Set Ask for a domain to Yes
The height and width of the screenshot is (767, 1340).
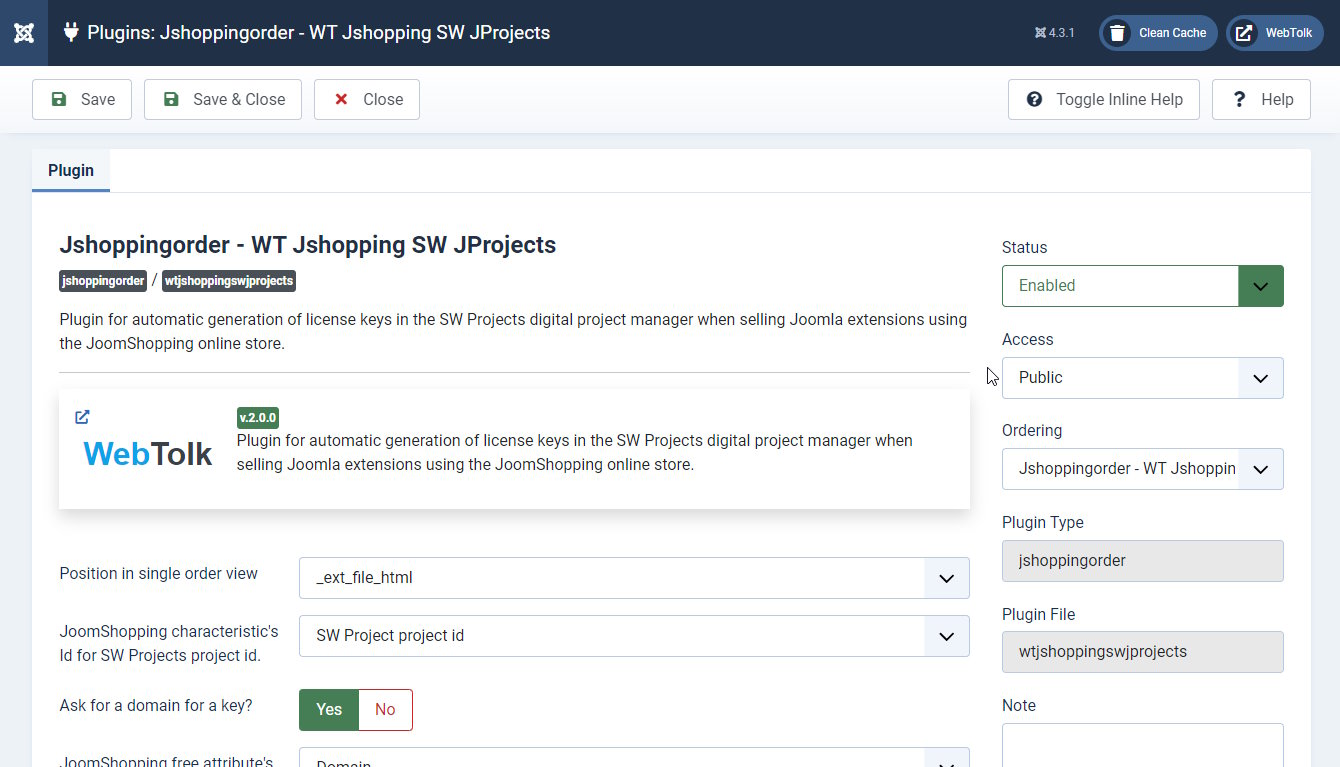tap(329, 709)
